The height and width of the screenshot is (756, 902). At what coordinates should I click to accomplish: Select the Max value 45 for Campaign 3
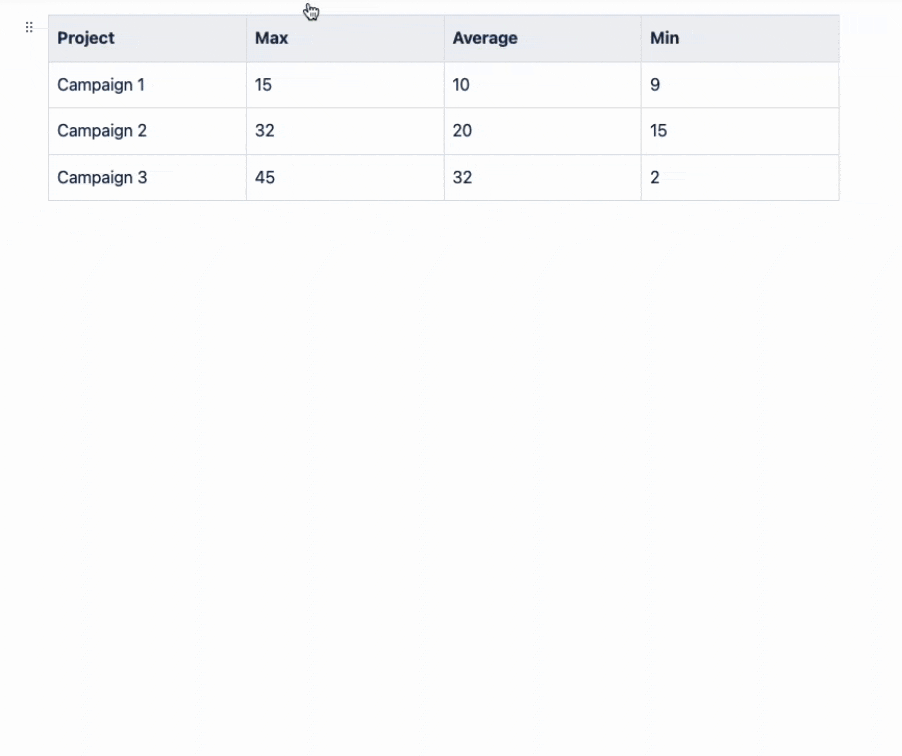pyautogui.click(x=264, y=177)
